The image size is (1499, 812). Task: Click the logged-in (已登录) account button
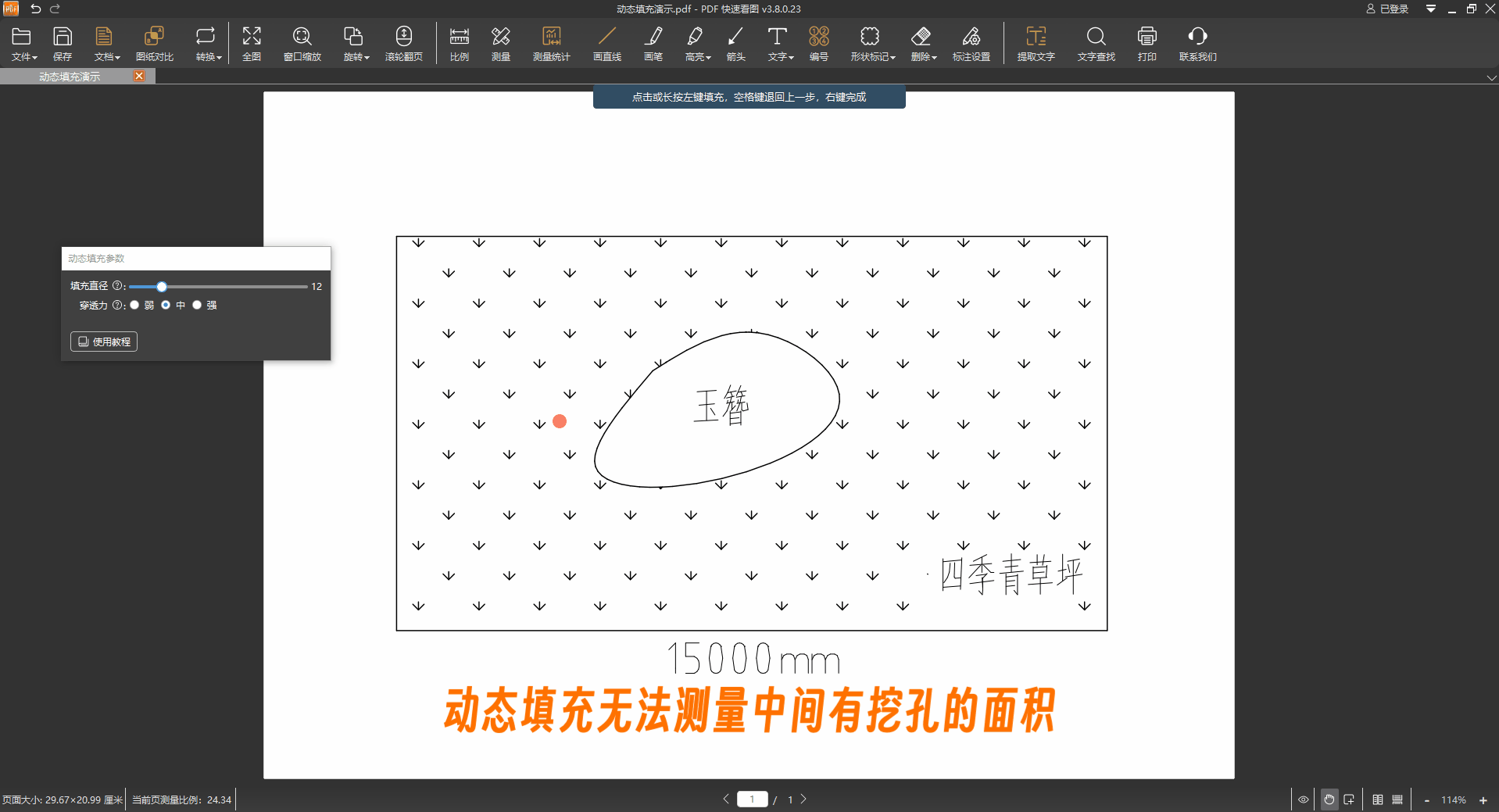coord(1387,9)
